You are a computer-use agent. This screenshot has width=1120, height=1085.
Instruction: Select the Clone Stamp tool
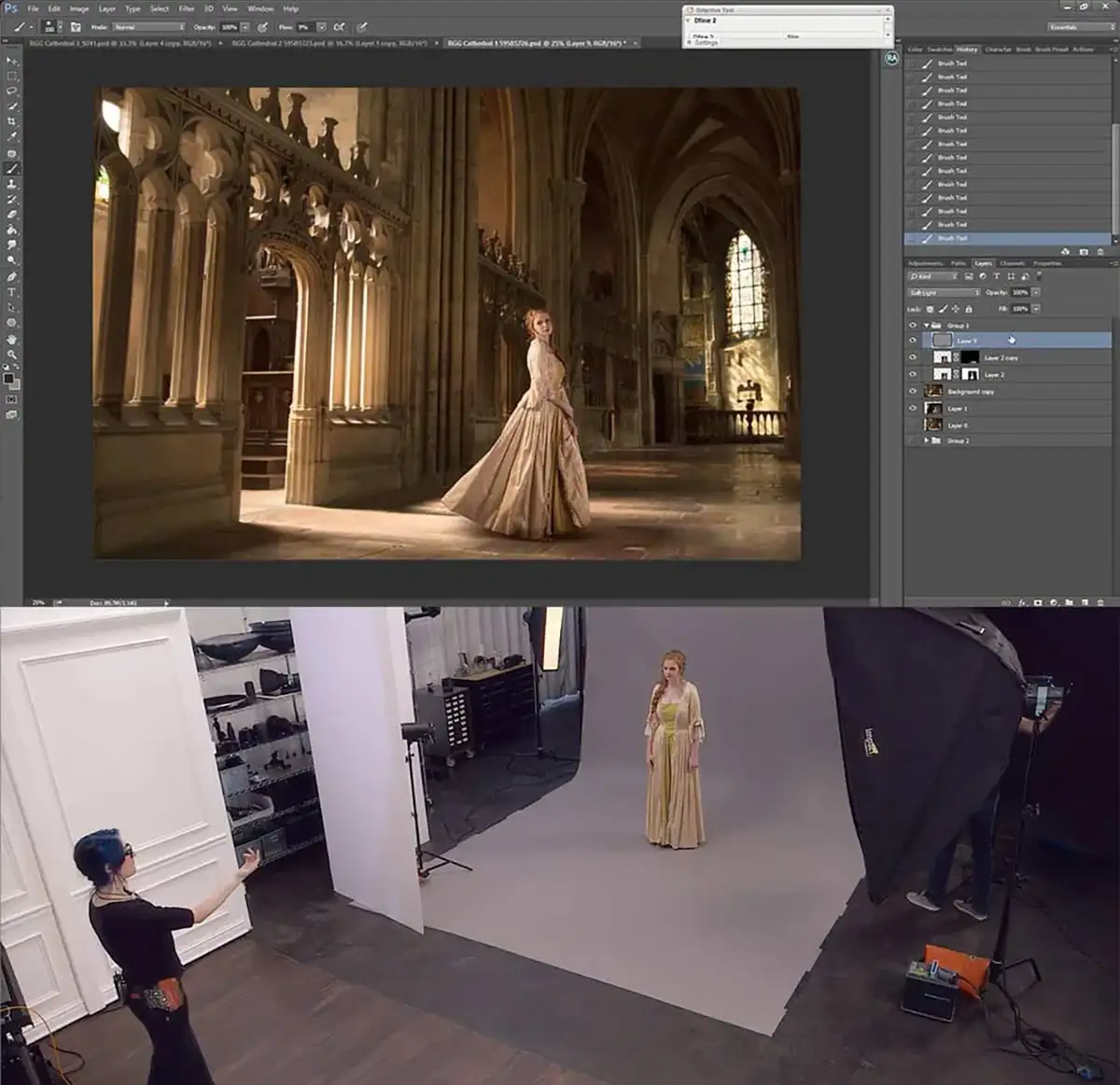point(12,184)
